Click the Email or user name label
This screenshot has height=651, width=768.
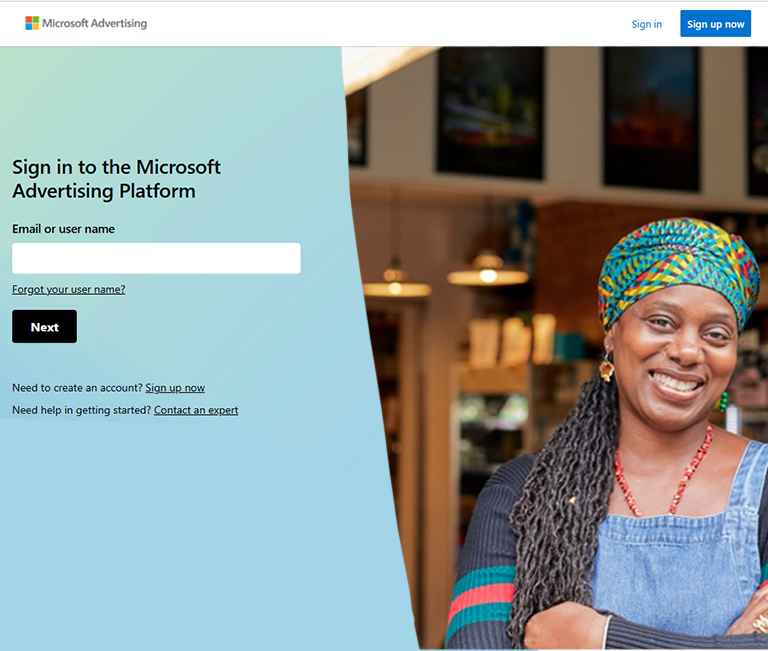[x=64, y=229]
